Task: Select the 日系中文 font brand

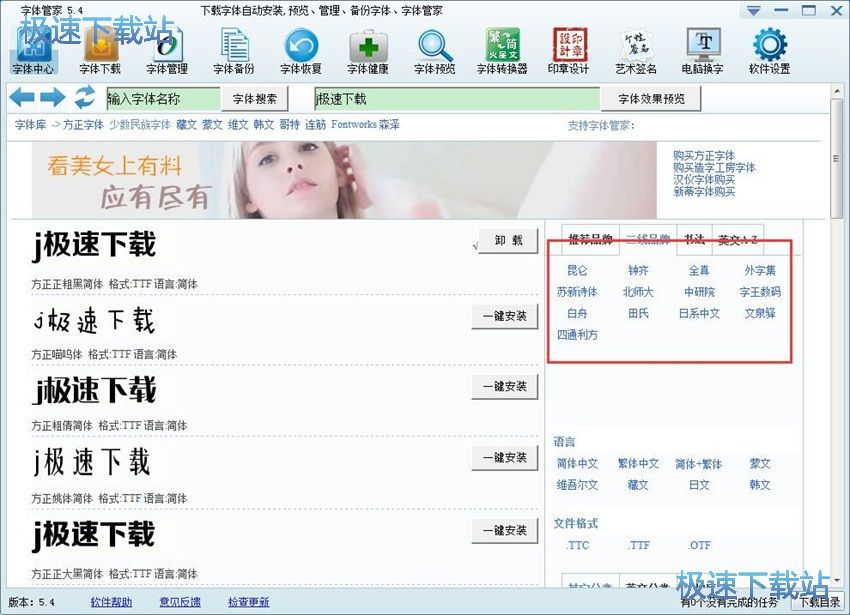Action: tap(699, 313)
